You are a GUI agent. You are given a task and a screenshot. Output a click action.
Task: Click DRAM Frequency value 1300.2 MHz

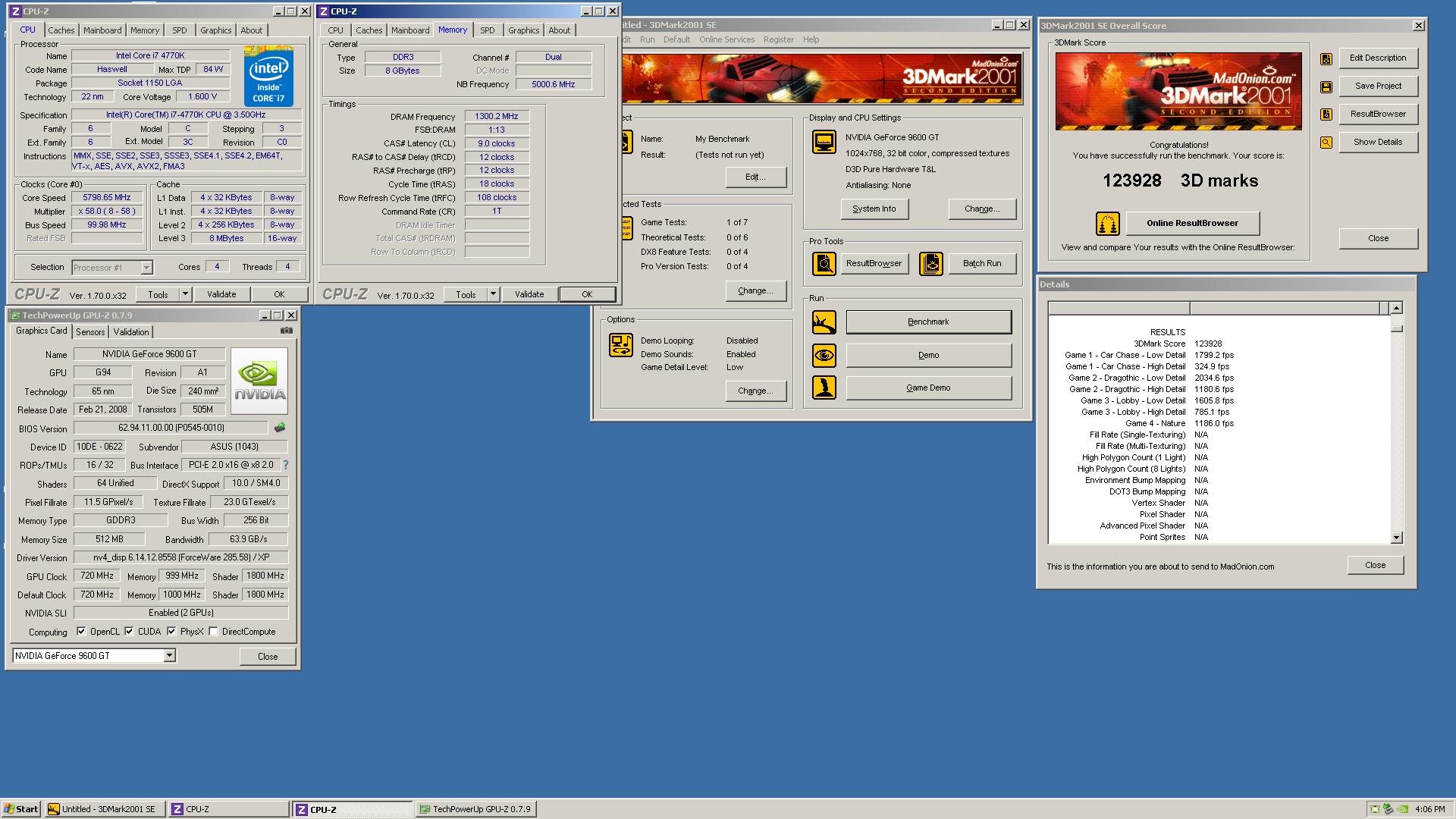[x=497, y=116]
